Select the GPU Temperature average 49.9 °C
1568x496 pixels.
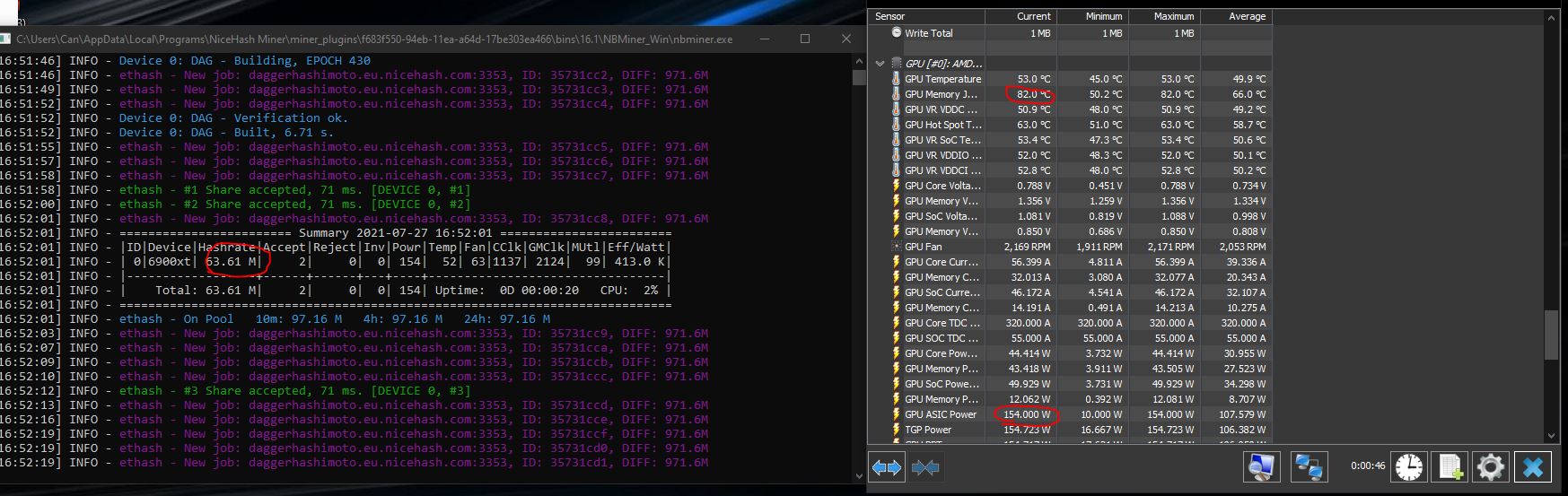pos(1248,79)
